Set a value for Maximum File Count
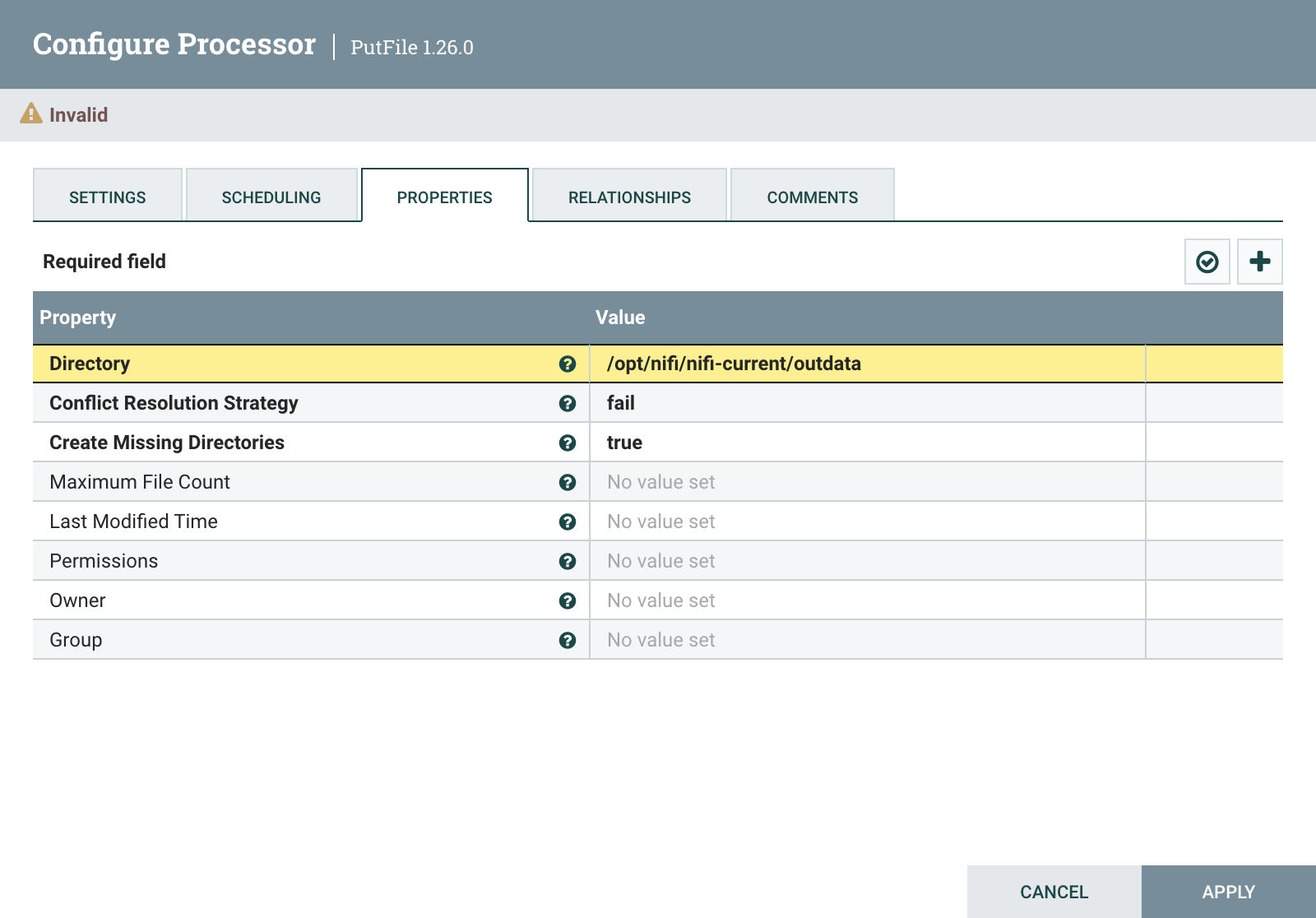This screenshot has height=918, width=1316. pos(868,482)
